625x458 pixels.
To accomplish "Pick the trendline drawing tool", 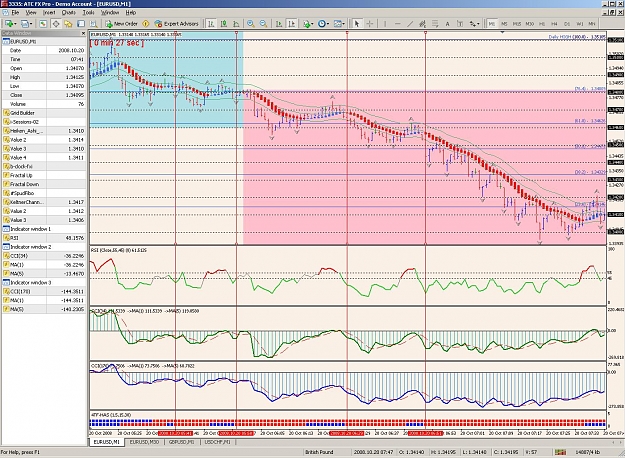I will tap(410, 24).
